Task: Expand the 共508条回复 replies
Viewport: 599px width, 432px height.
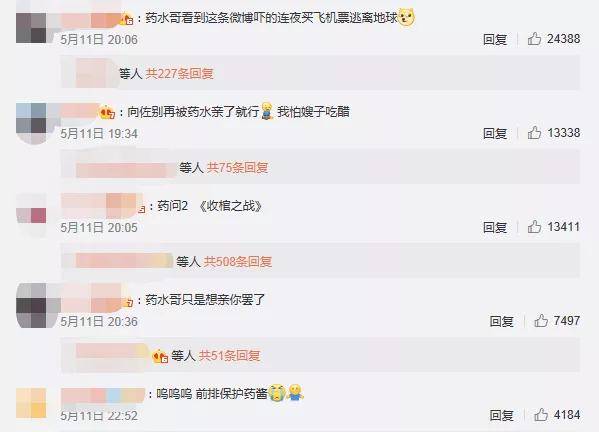Action: tap(237, 262)
